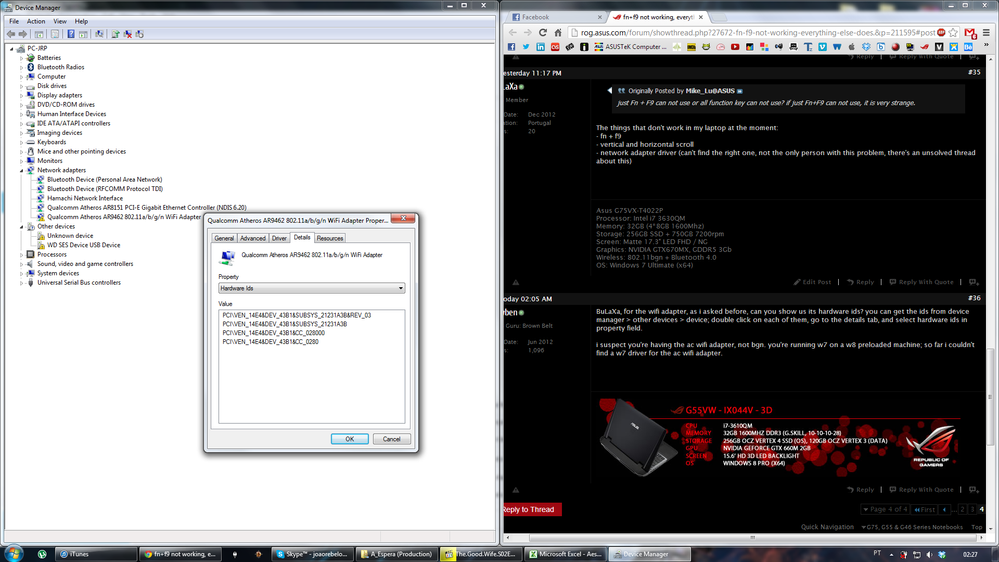
Task: Switch to the Driver tab in properties dialog
Action: 279,238
